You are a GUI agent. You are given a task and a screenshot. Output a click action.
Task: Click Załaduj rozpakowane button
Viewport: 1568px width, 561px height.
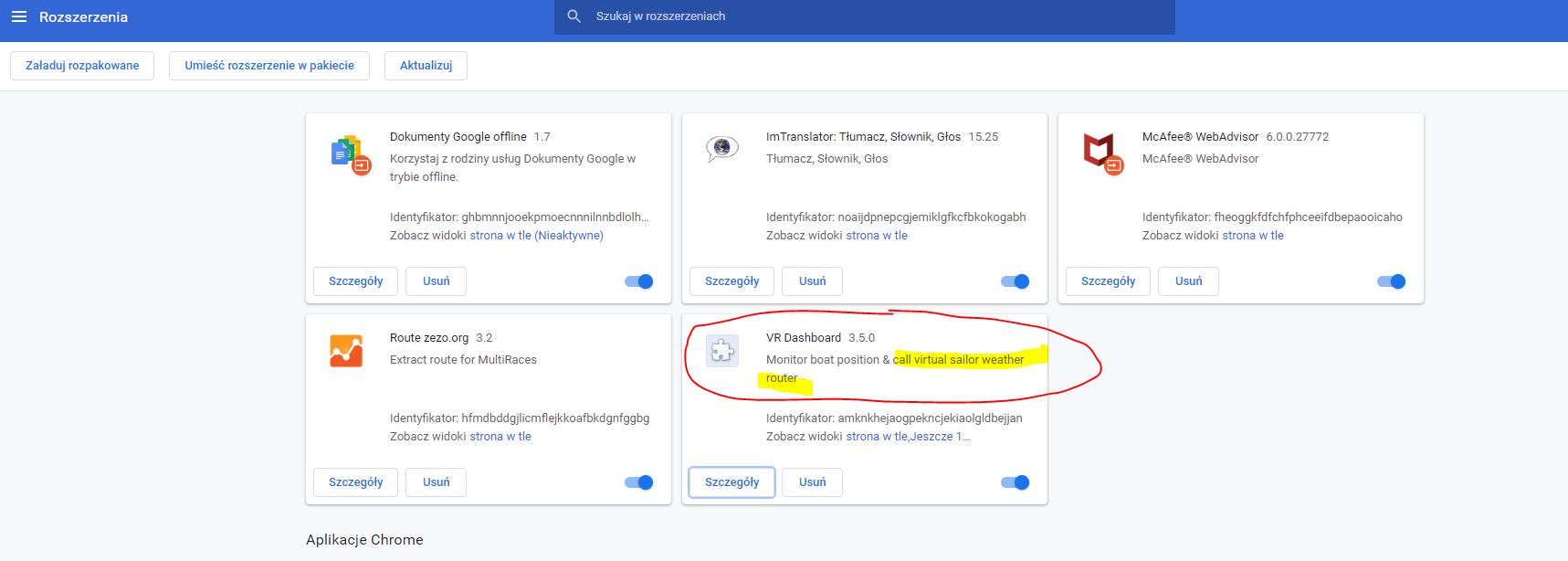[82, 66]
